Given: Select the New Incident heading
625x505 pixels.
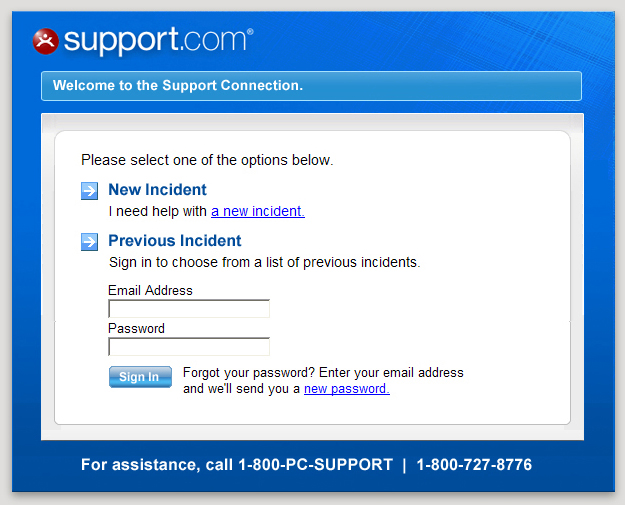Looking at the screenshot, I should [x=157, y=190].
